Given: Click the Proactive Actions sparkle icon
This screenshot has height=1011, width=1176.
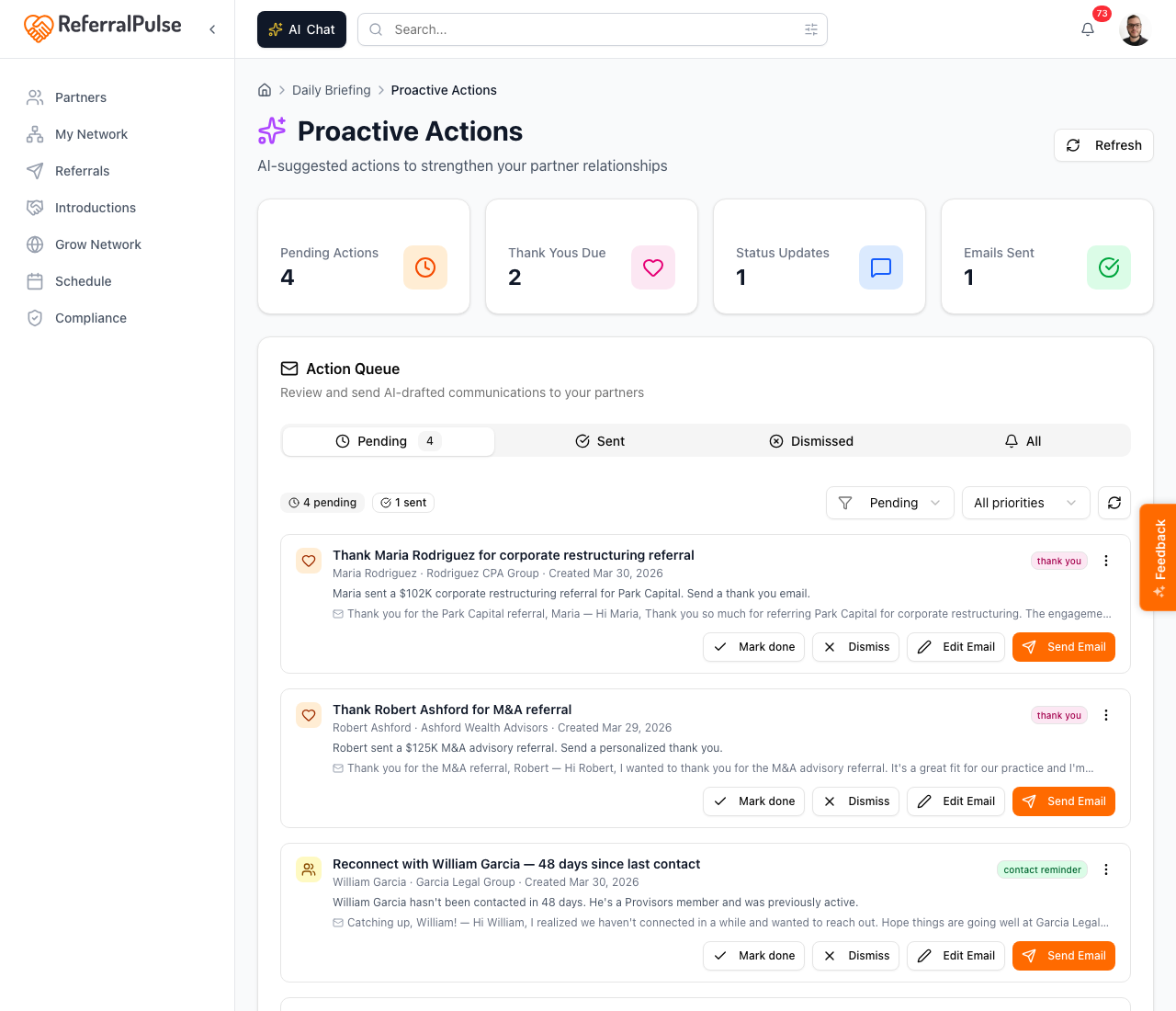Looking at the screenshot, I should [272, 131].
